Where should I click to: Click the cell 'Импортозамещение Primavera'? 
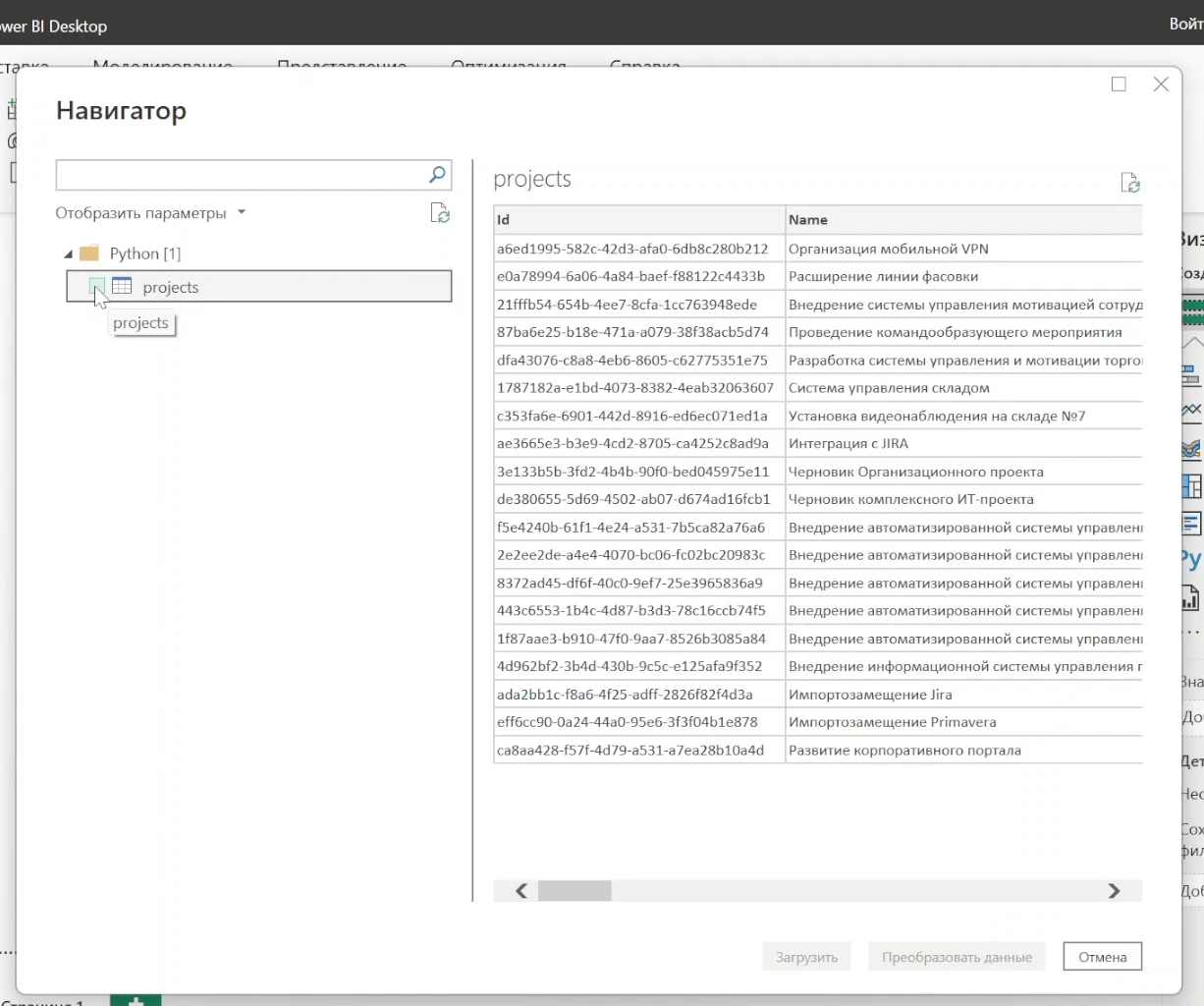[964, 722]
